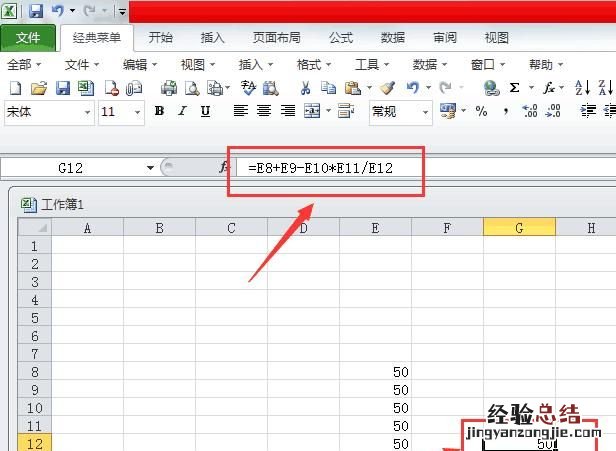The width and height of the screenshot is (616, 451).
Task: Select column E header
Action: (x=375, y=228)
